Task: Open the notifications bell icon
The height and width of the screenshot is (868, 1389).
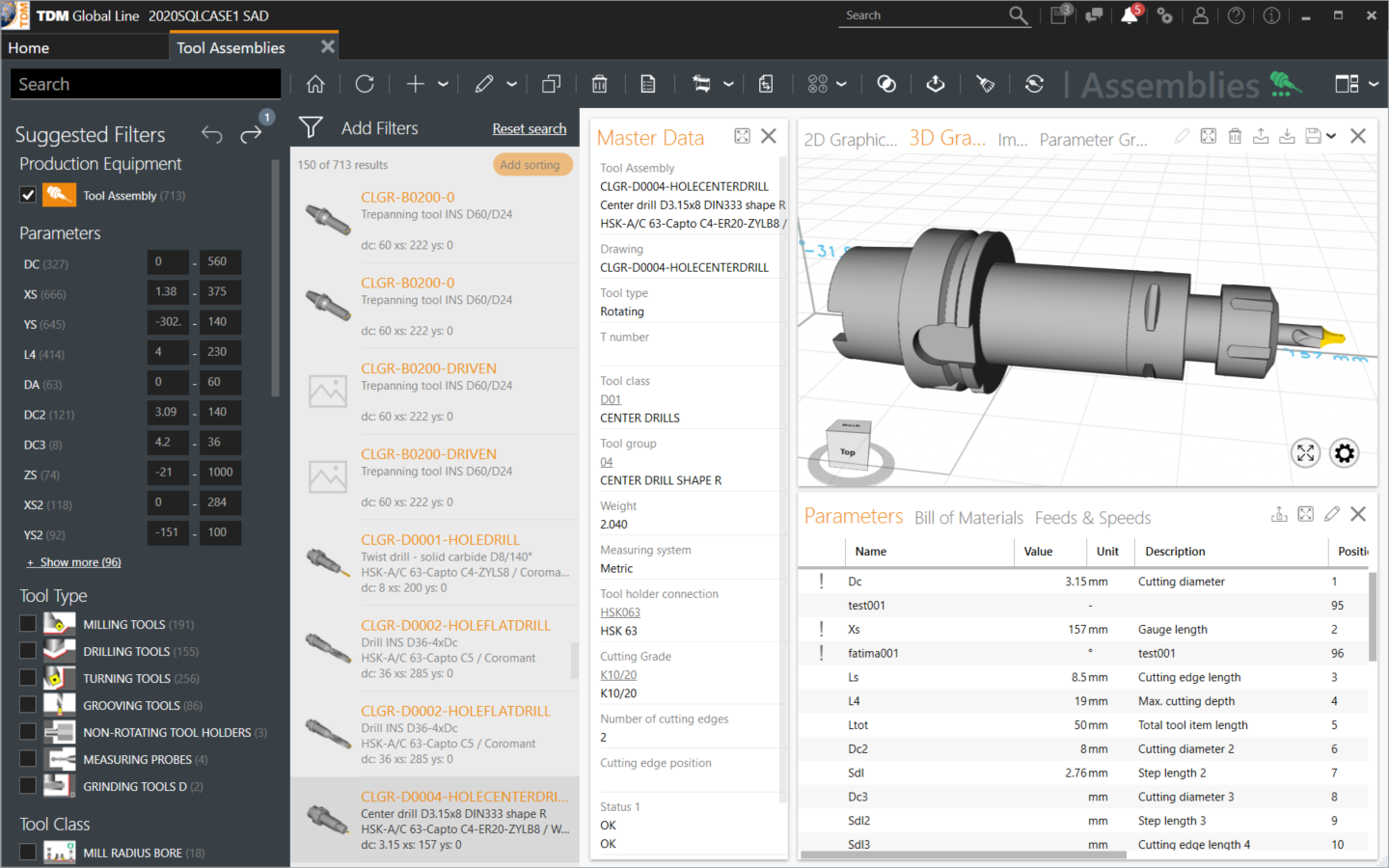Action: tap(1129, 15)
